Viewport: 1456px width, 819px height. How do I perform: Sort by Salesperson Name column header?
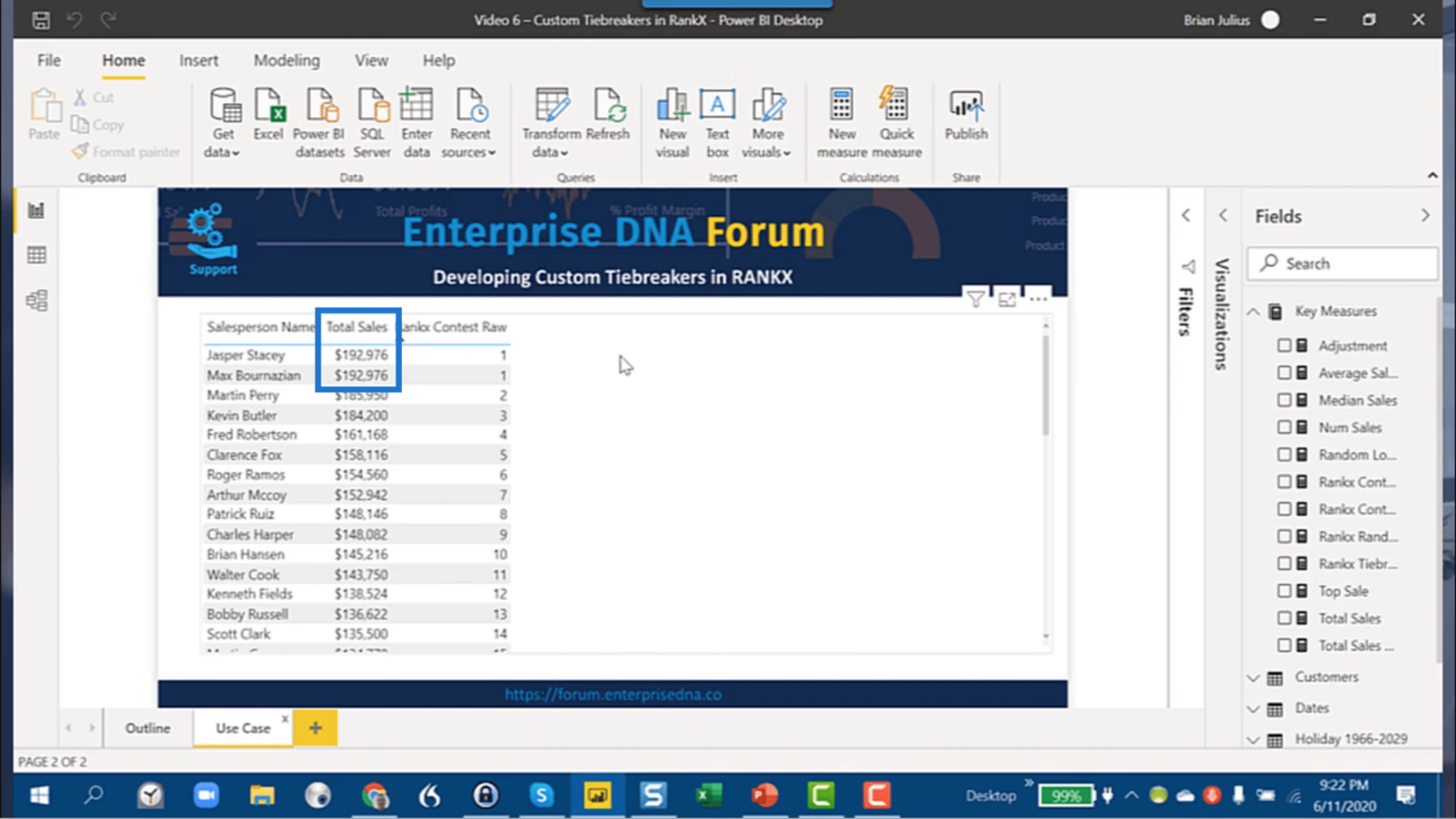click(261, 327)
